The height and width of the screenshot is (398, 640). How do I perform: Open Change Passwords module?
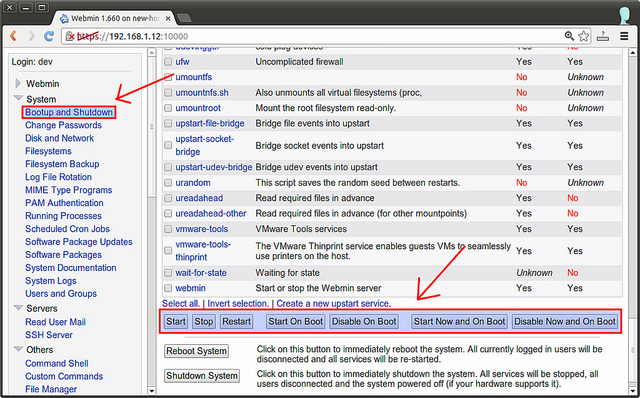63,125
